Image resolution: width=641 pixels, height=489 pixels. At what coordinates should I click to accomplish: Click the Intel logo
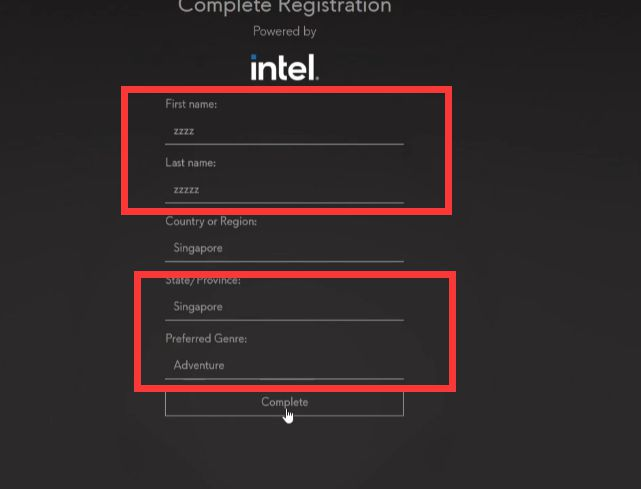pos(285,67)
